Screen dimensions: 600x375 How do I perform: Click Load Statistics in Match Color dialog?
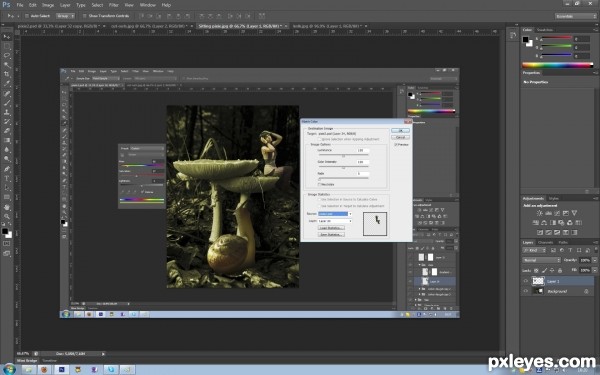[x=331, y=228]
